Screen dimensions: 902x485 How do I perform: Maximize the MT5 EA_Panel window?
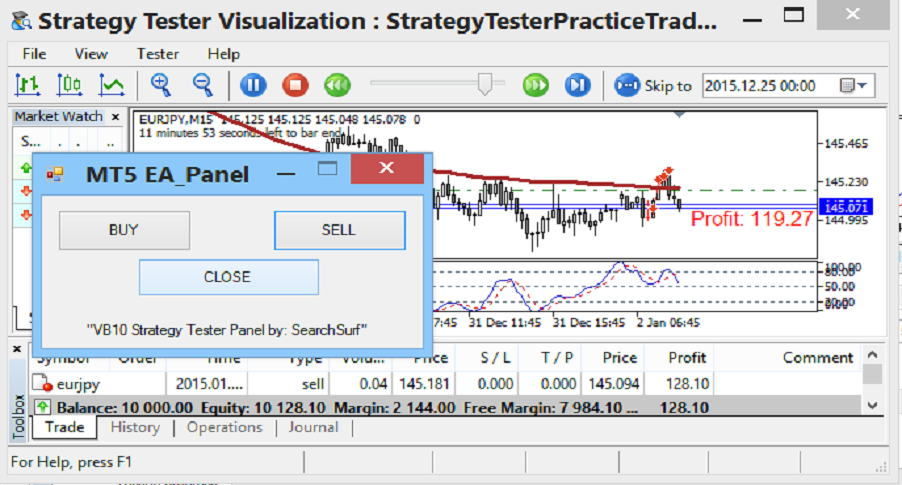pyautogui.click(x=327, y=168)
